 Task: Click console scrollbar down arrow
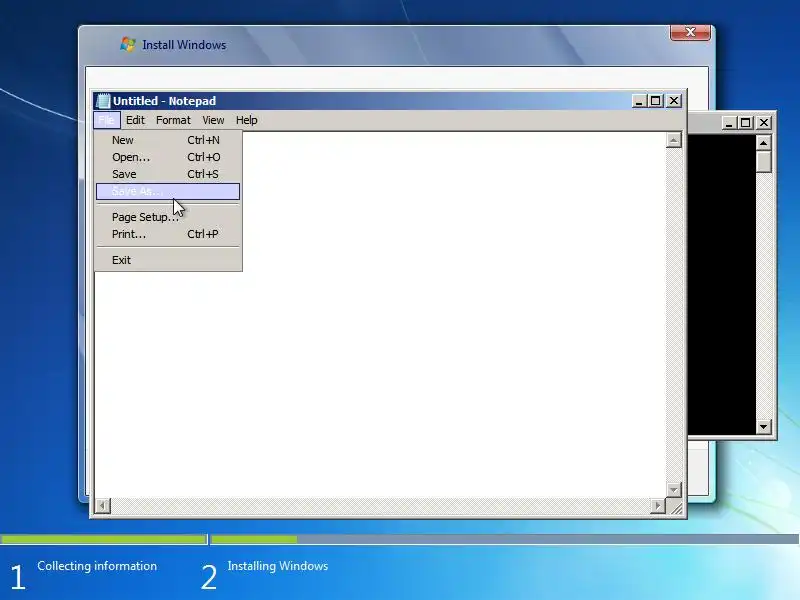[763, 427]
